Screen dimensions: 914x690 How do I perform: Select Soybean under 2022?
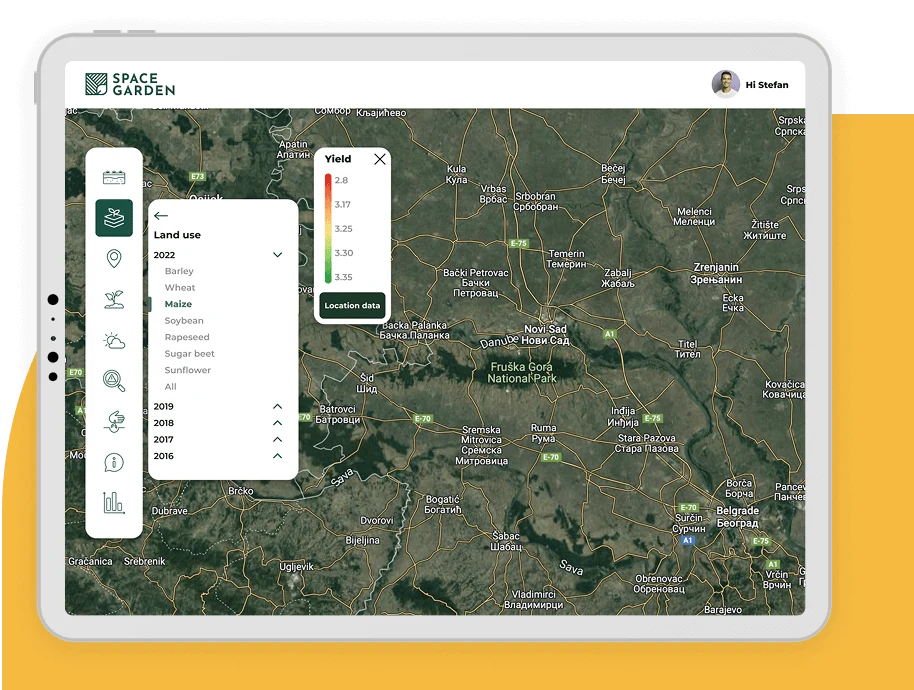184,321
